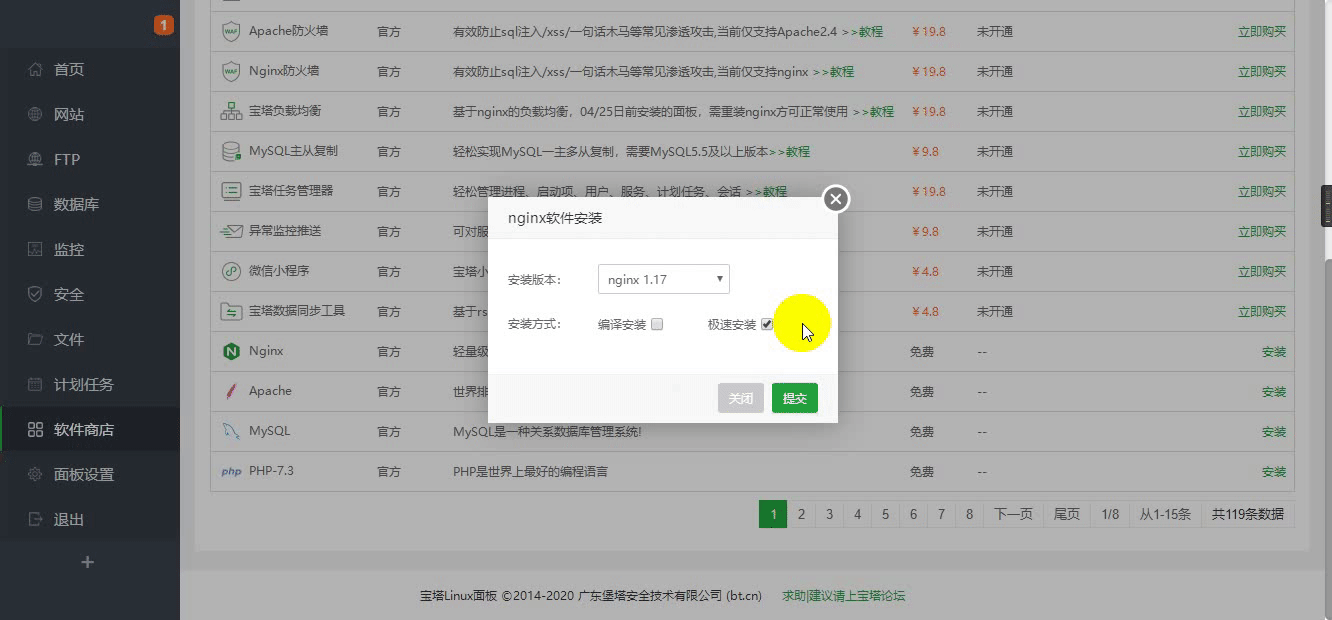Click the 微信小程序 icon

(231, 271)
